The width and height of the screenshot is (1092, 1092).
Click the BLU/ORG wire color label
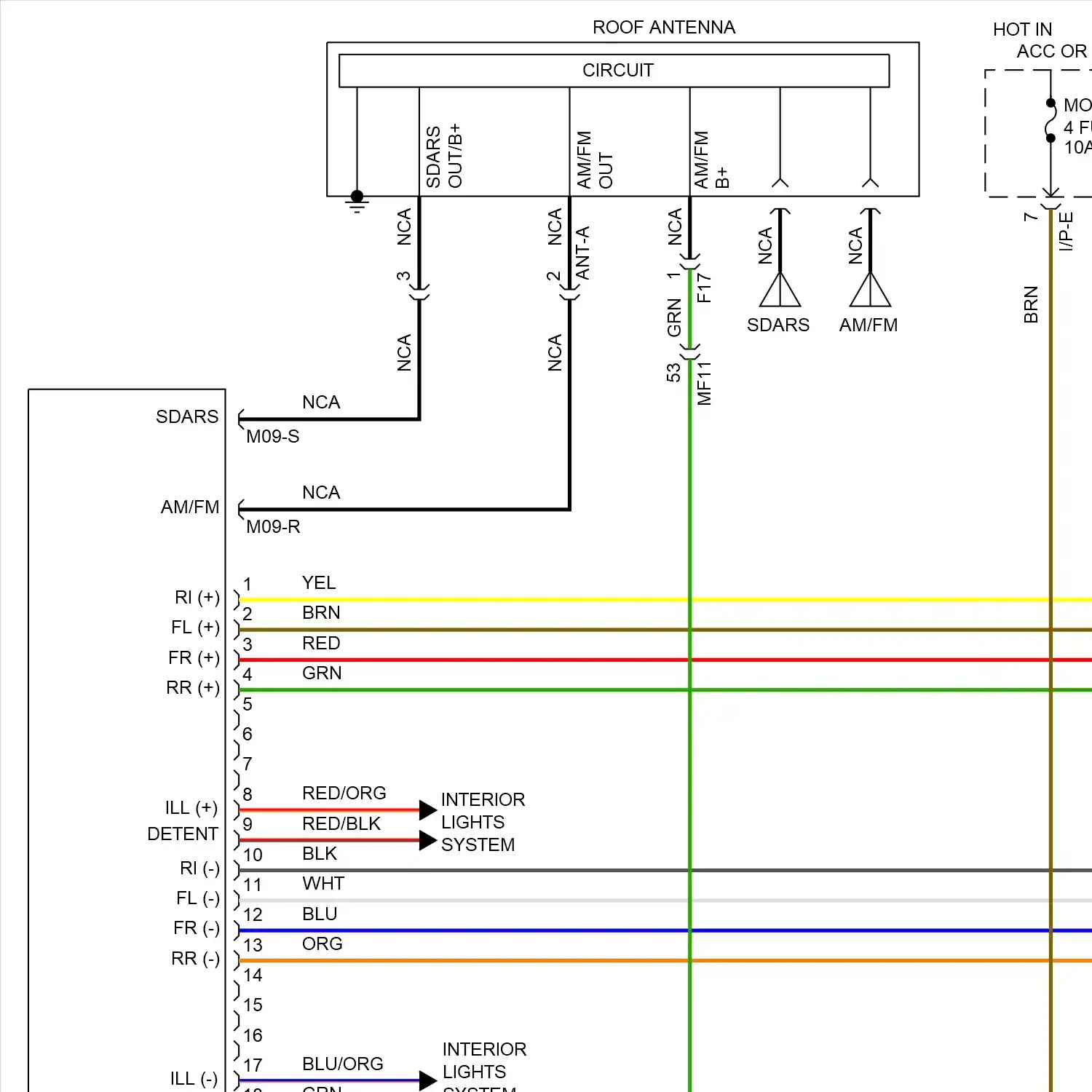pyautogui.click(x=343, y=1064)
